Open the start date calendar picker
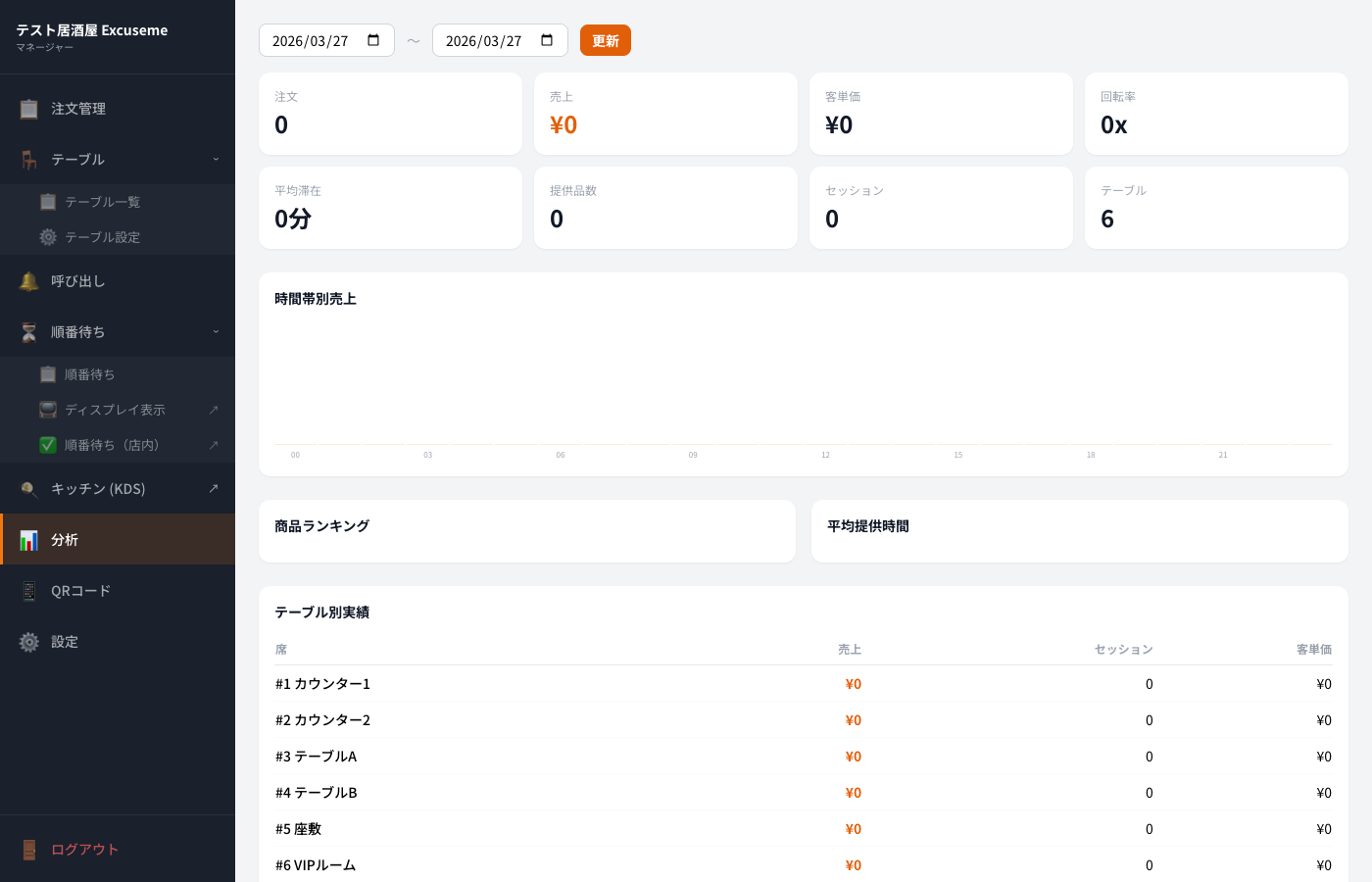 pos(372,40)
